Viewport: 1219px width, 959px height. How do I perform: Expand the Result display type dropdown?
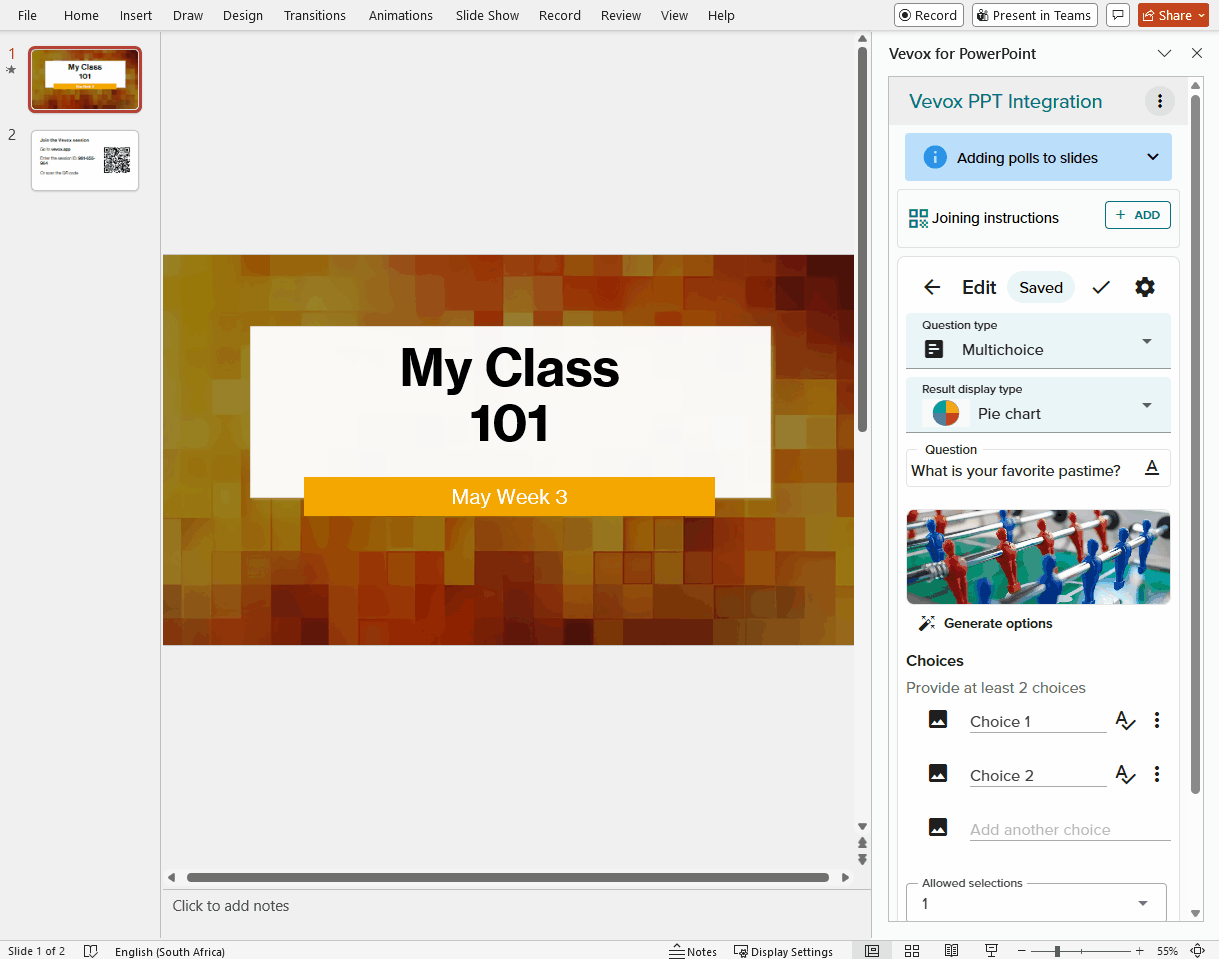coord(1147,405)
